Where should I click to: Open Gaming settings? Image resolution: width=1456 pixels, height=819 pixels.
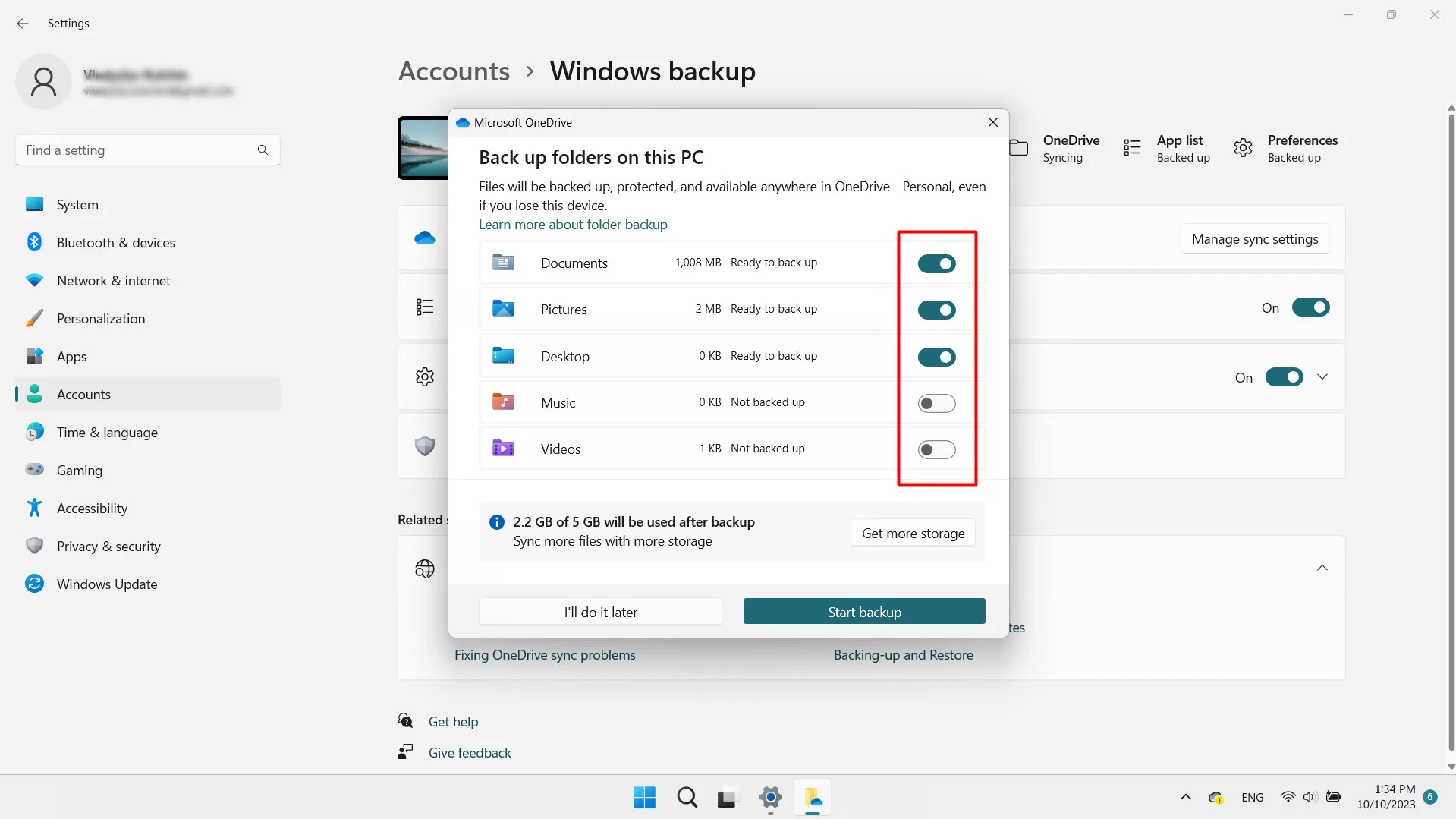(148, 471)
